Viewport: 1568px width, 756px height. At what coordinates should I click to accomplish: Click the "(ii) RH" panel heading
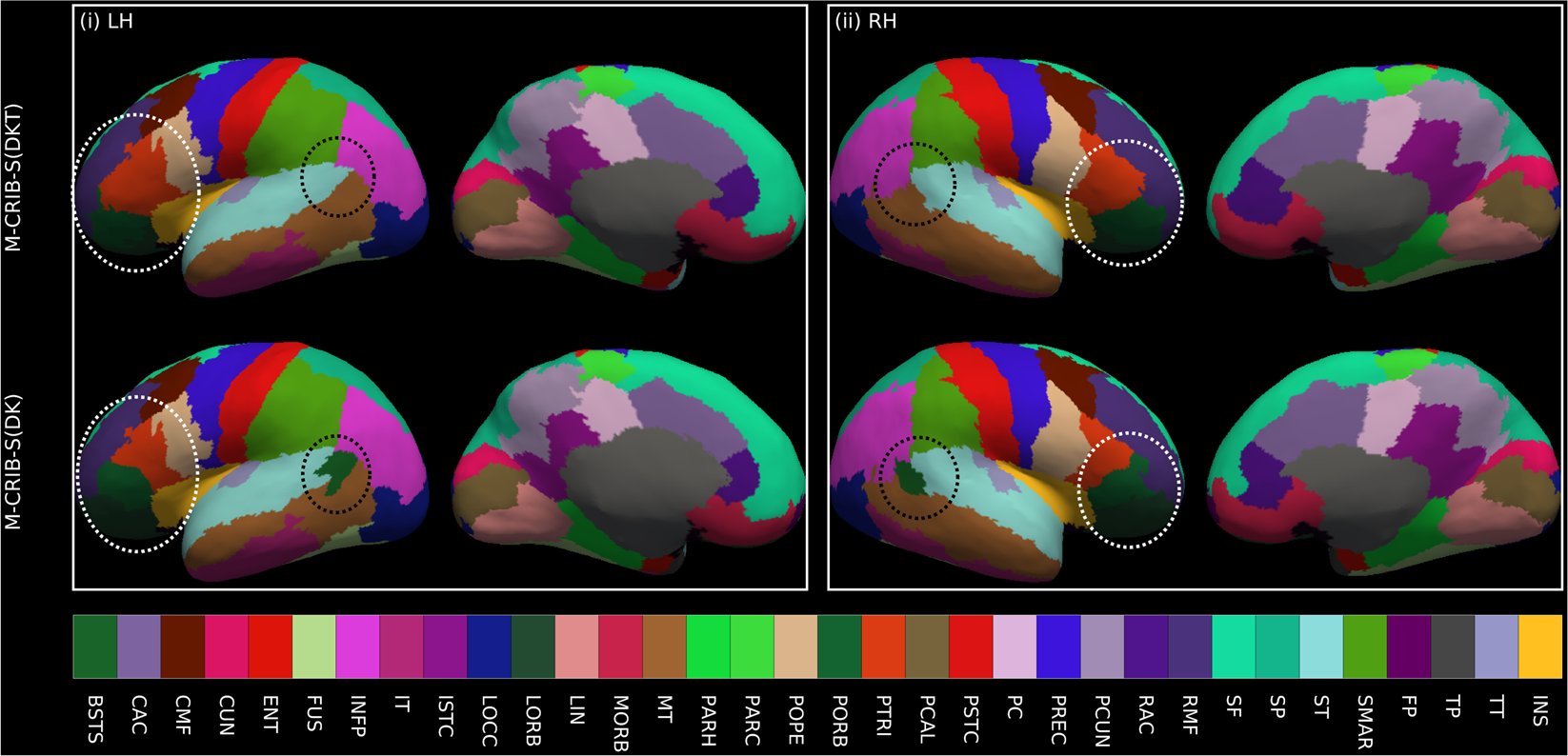coord(865,21)
